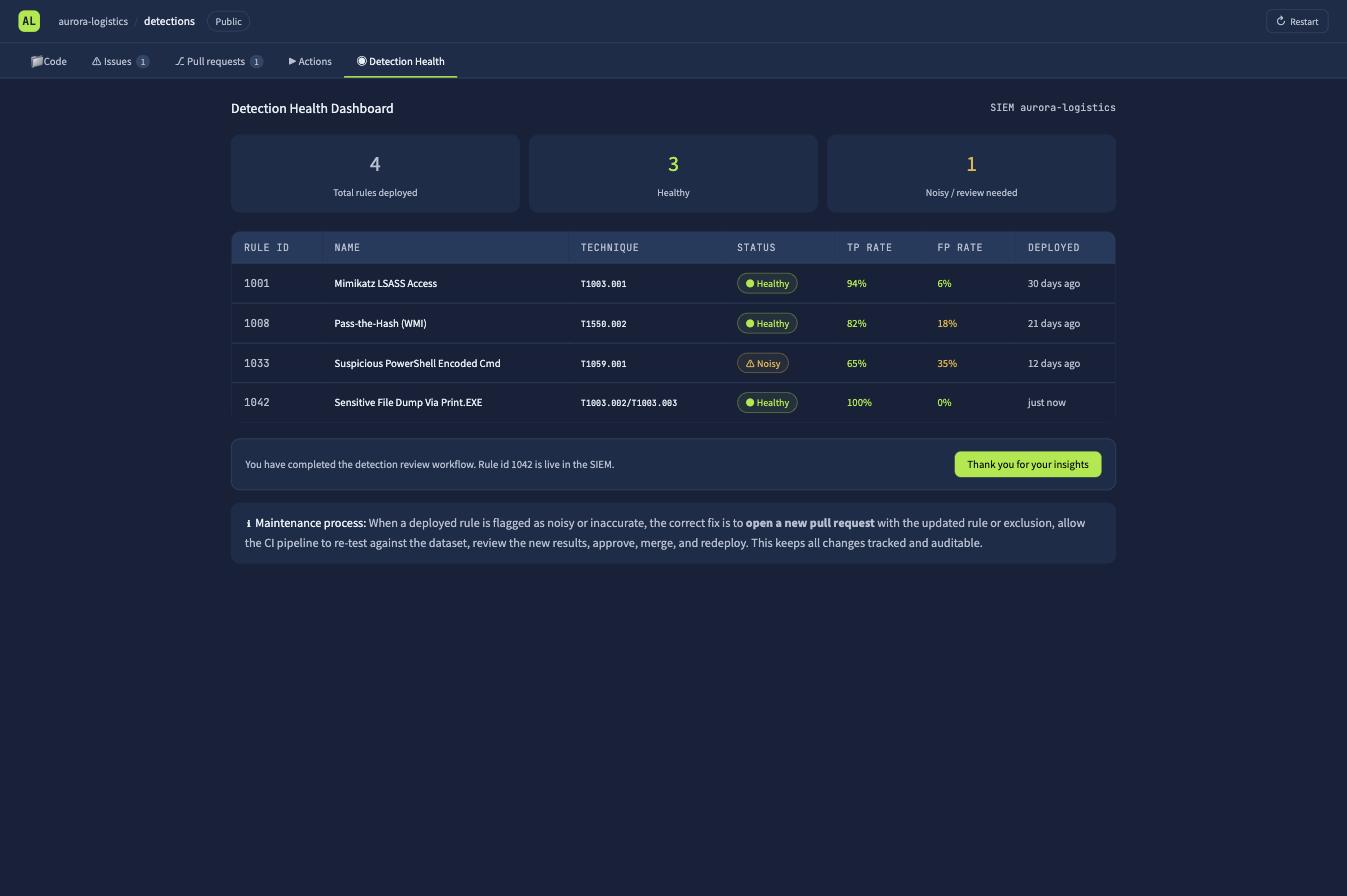The height and width of the screenshot is (896, 1347).
Task: Click the Public visibility badge
Action: coord(228,21)
